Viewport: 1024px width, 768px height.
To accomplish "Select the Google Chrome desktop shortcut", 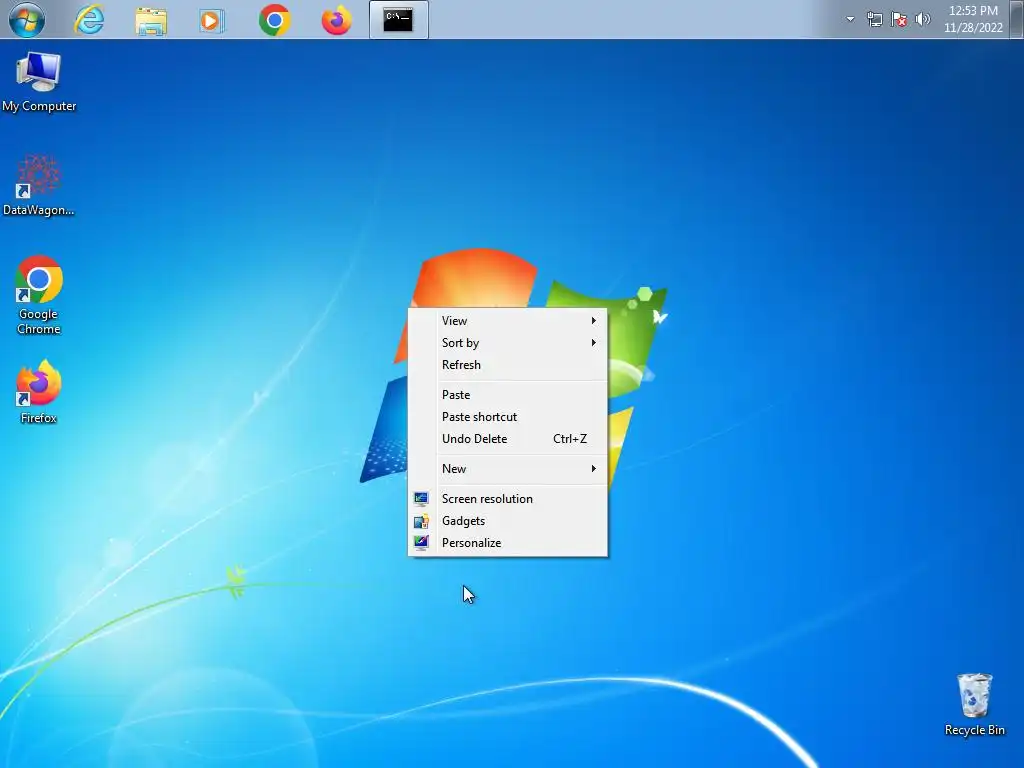I will (39, 295).
